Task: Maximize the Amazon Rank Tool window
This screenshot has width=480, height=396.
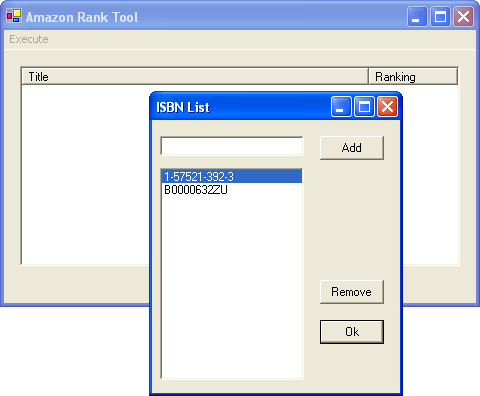Action: 440,16
